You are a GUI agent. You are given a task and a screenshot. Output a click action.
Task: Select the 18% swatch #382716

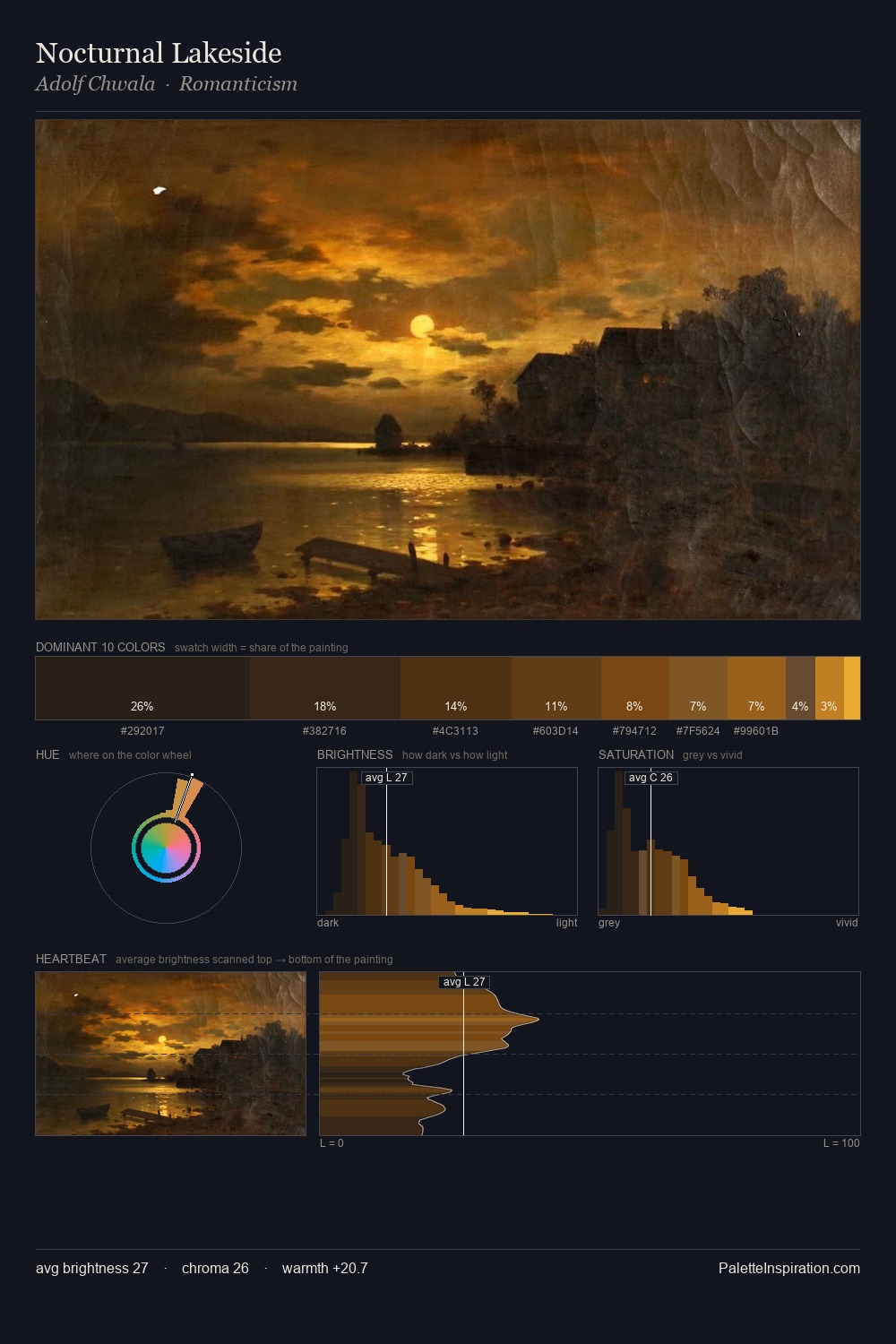325,688
